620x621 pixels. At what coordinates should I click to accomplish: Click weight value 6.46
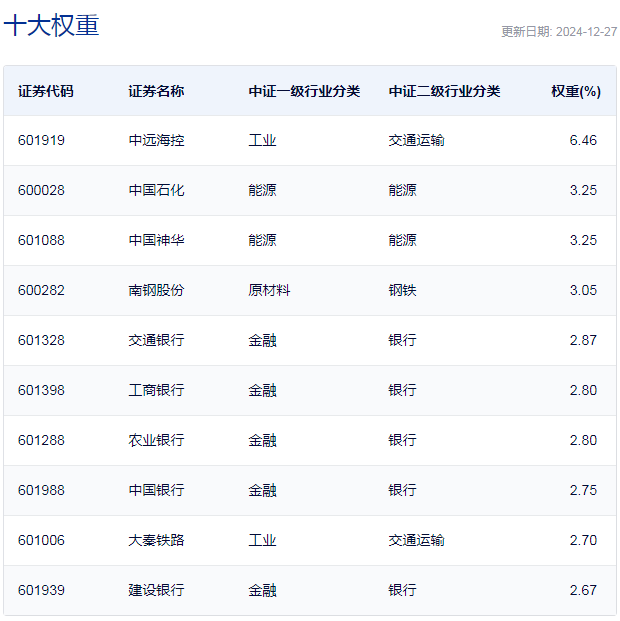click(x=583, y=140)
